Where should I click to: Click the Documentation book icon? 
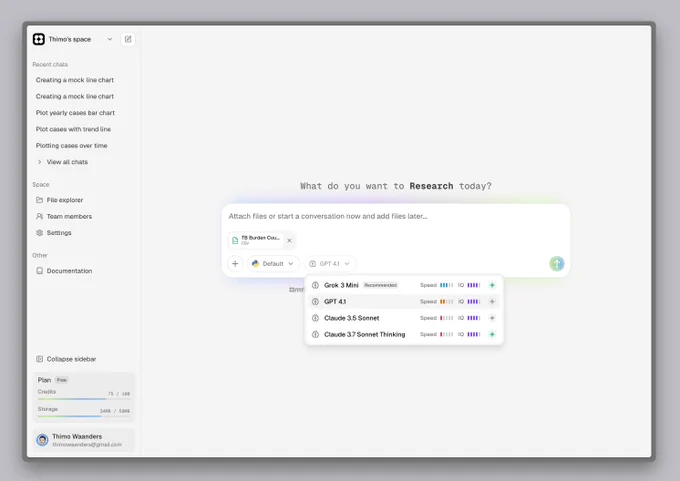(x=39, y=271)
